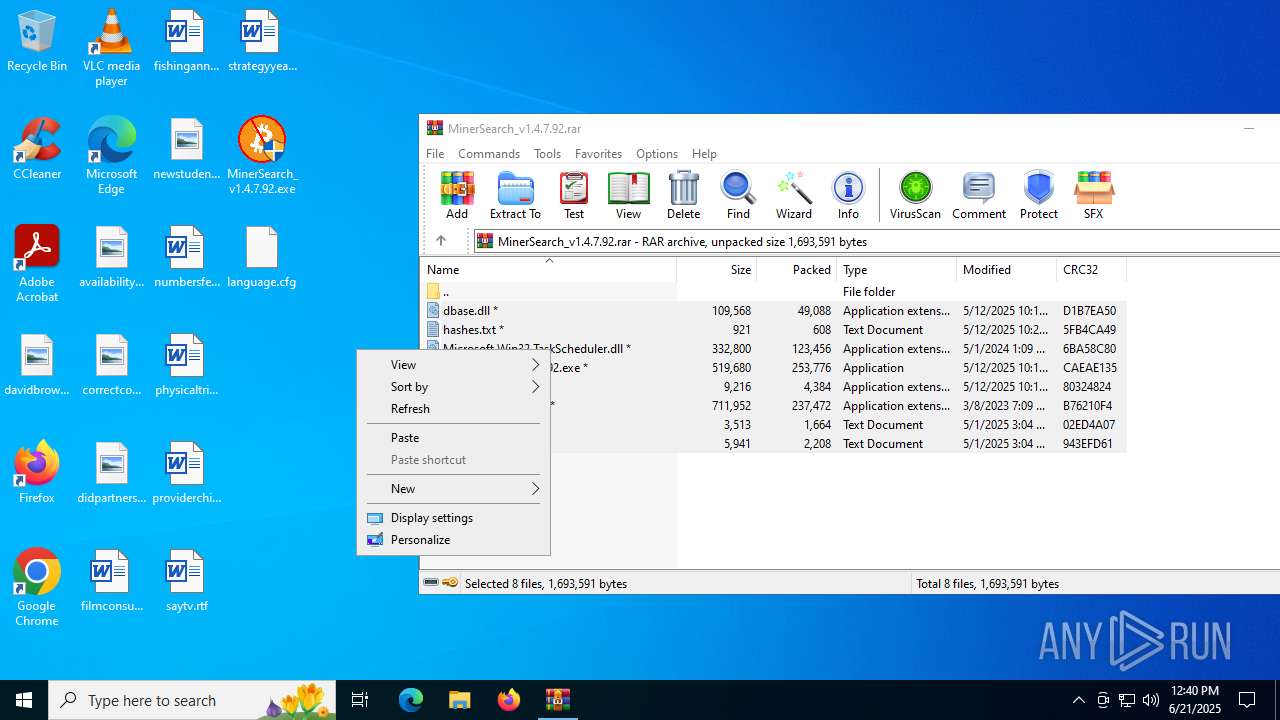
Task: Choose Personalize from context menu
Action: [x=453, y=540]
